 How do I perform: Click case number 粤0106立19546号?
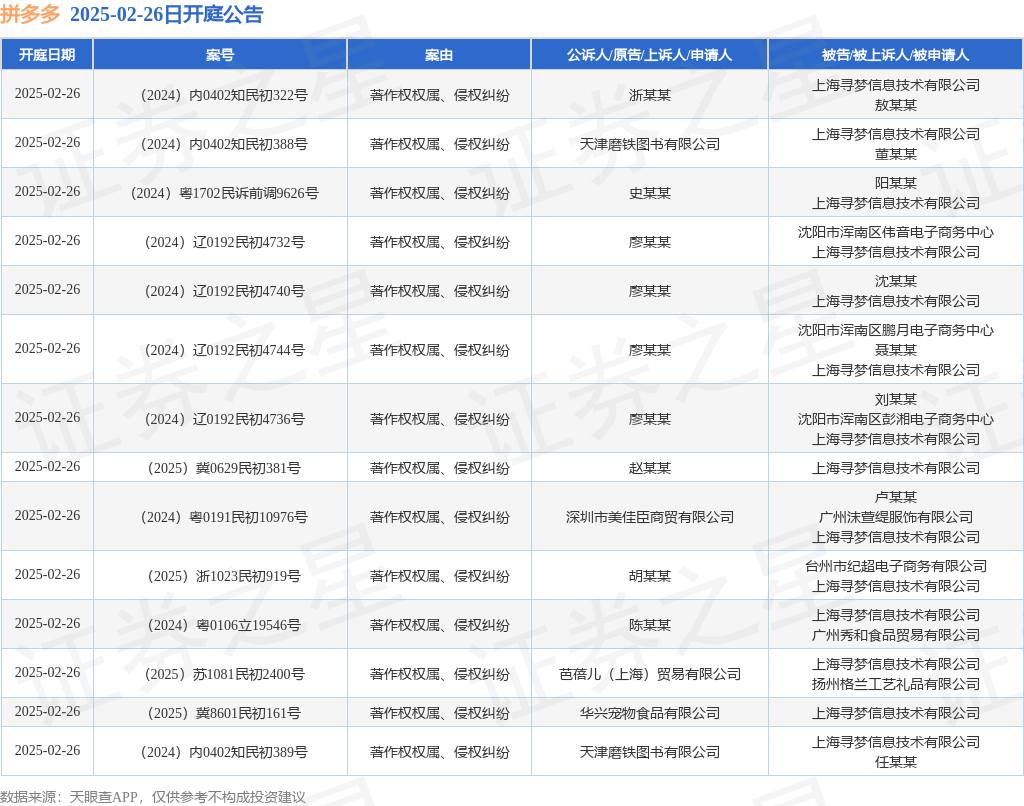click(x=224, y=624)
